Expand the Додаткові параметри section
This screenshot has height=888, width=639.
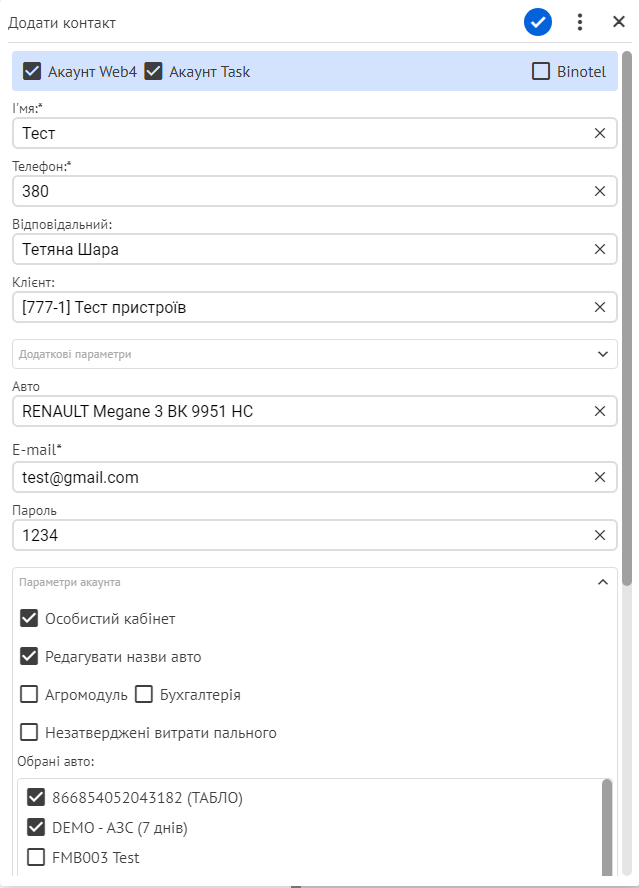(315, 354)
